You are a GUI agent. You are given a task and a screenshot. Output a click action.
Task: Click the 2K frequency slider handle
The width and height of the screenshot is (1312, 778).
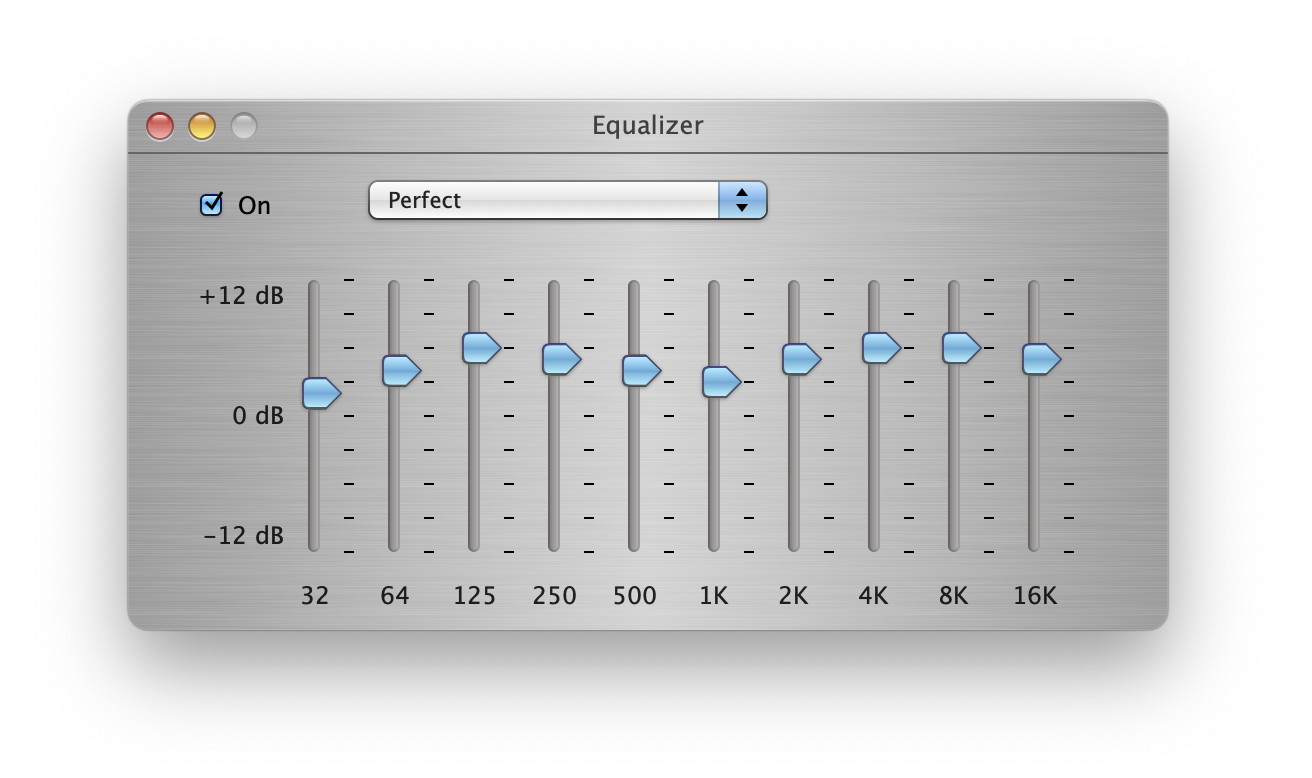[x=800, y=359]
